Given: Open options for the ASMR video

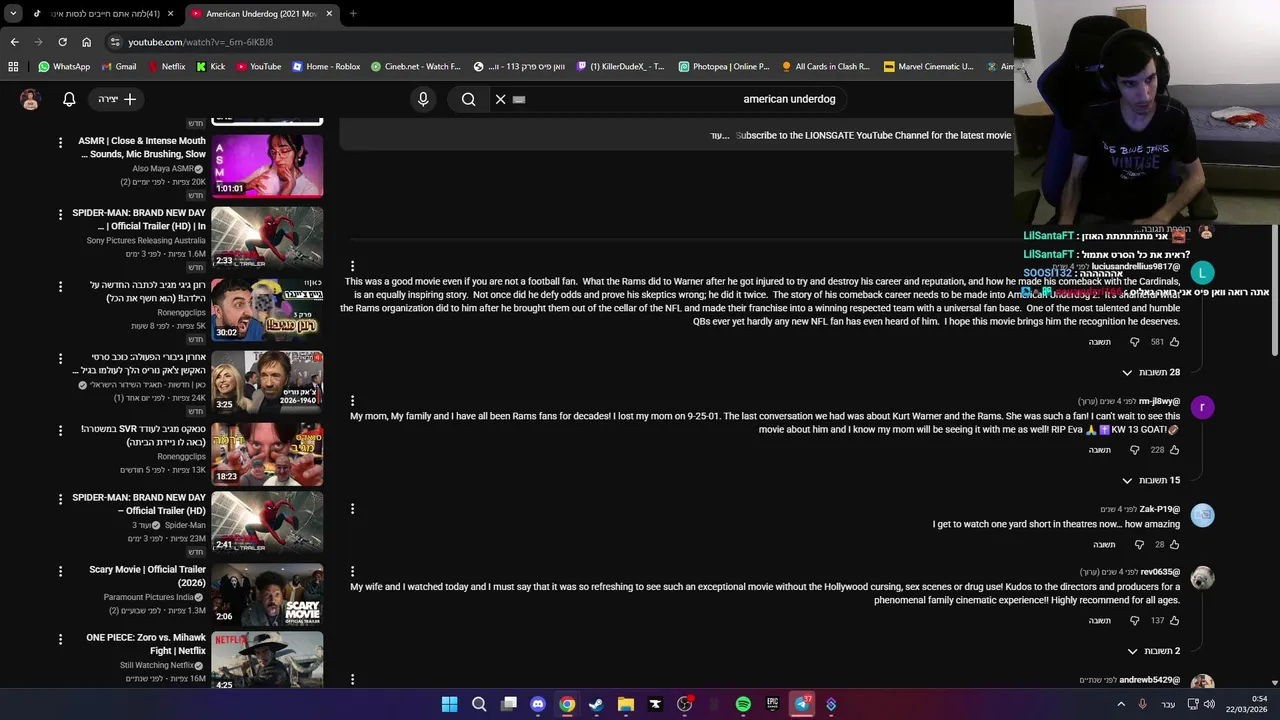Looking at the screenshot, I should click(60, 143).
